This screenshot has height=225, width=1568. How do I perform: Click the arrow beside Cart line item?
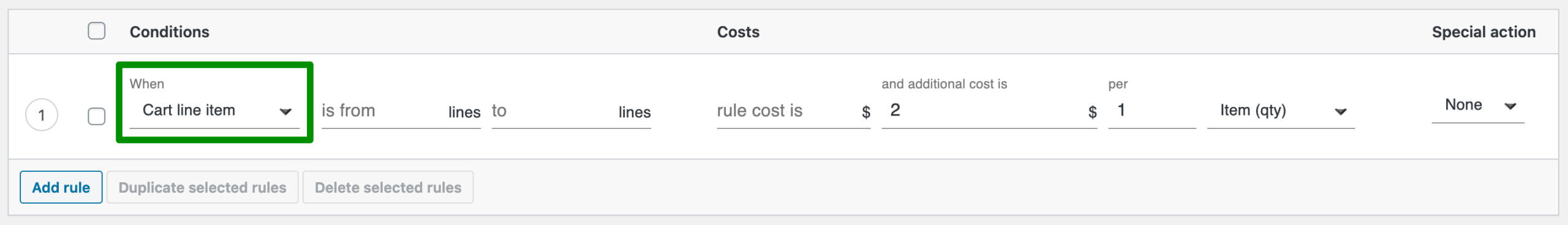click(x=285, y=112)
